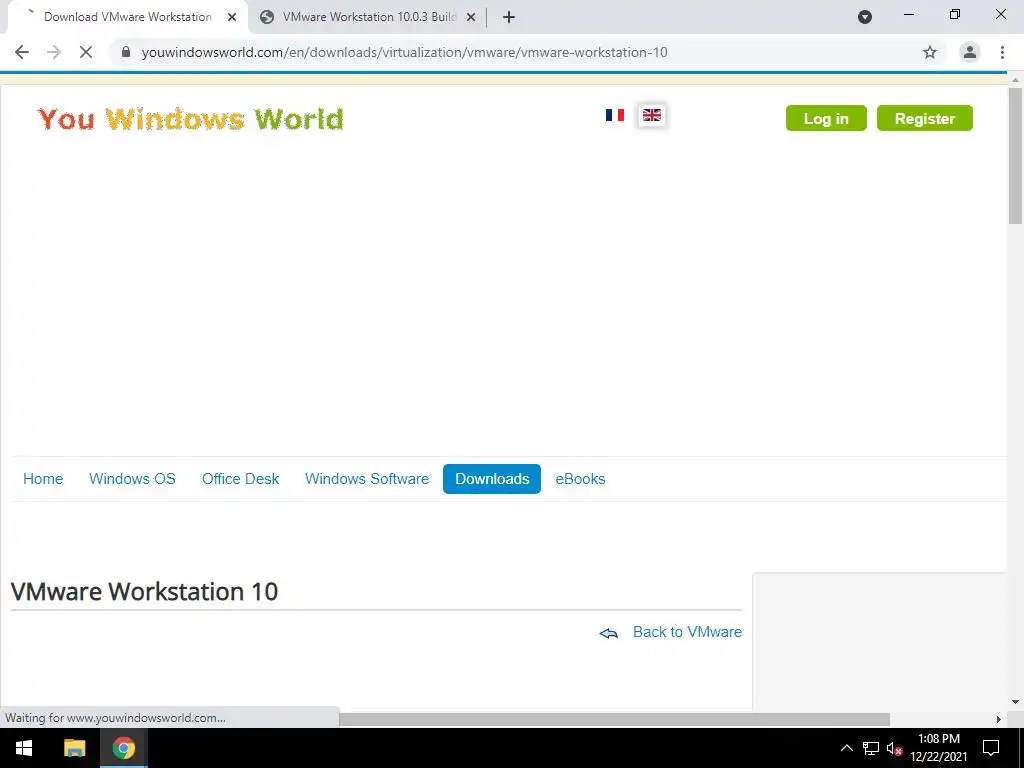Image resolution: width=1024 pixels, height=768 pixels.
Task: Open File Explorer from the taskbar
Action: tap(74, 748)
